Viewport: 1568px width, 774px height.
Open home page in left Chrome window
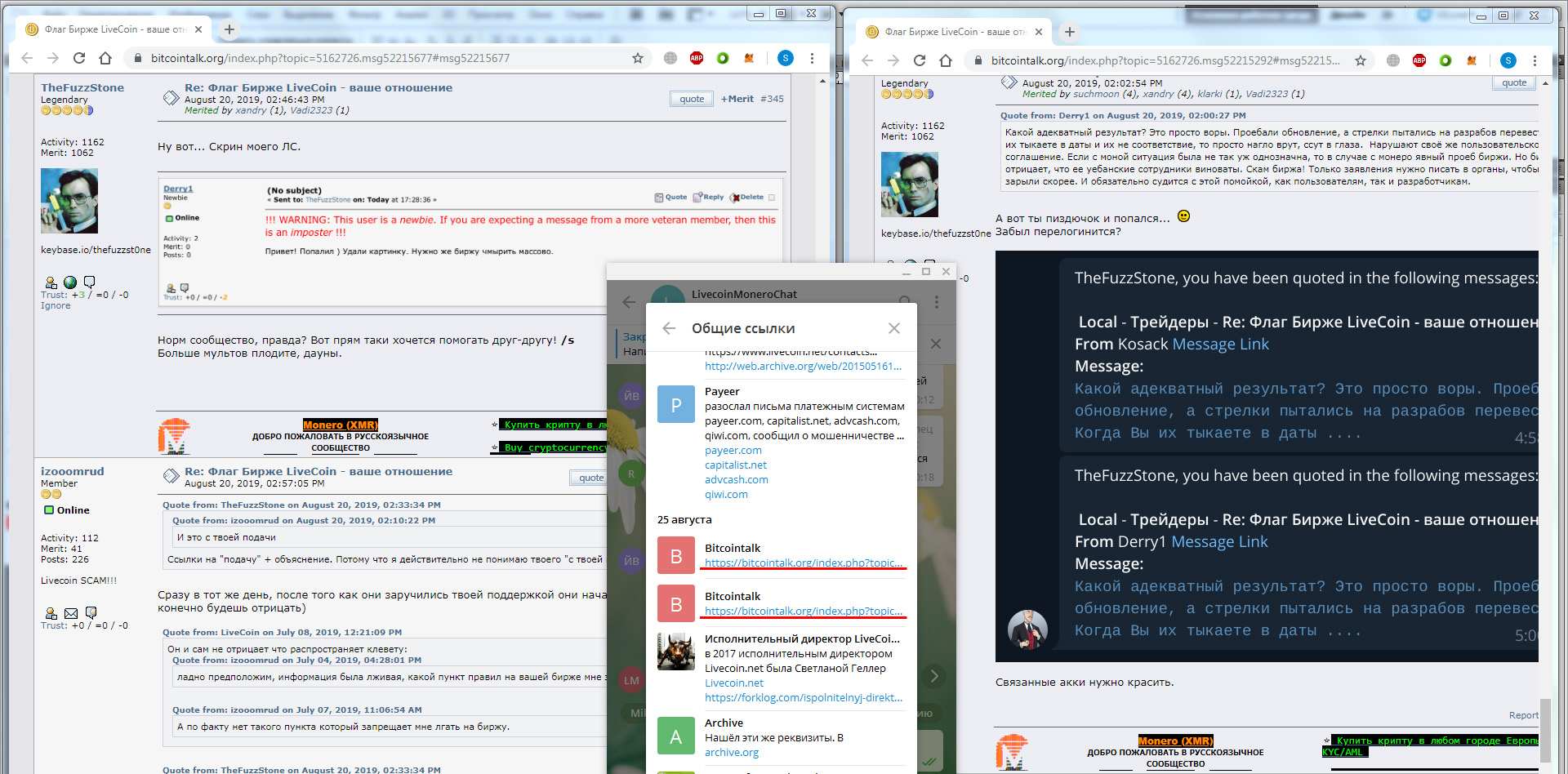(x=105, y=58)
